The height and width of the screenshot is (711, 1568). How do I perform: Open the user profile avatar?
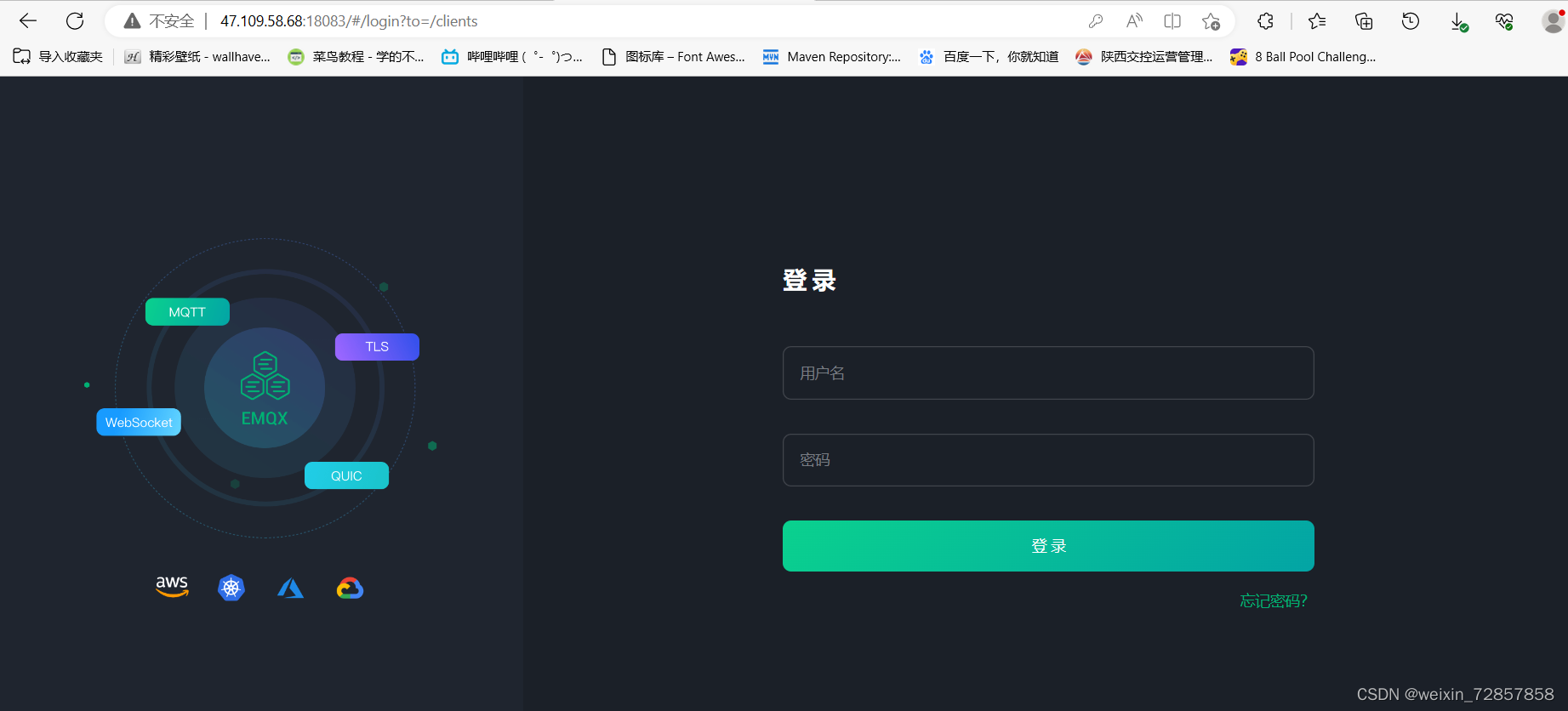pyautogui.click(x=1554, y=21)
